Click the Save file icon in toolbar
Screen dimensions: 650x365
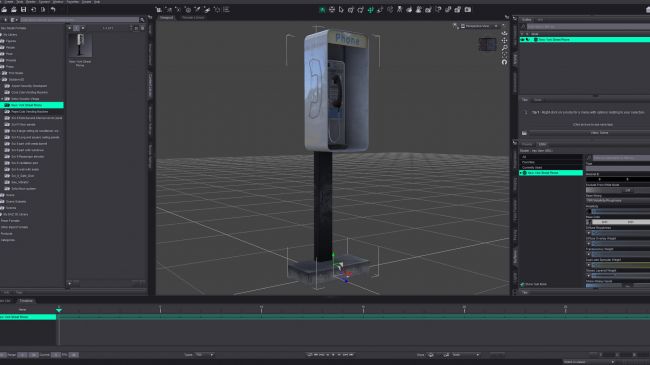(x=24, y=10)
